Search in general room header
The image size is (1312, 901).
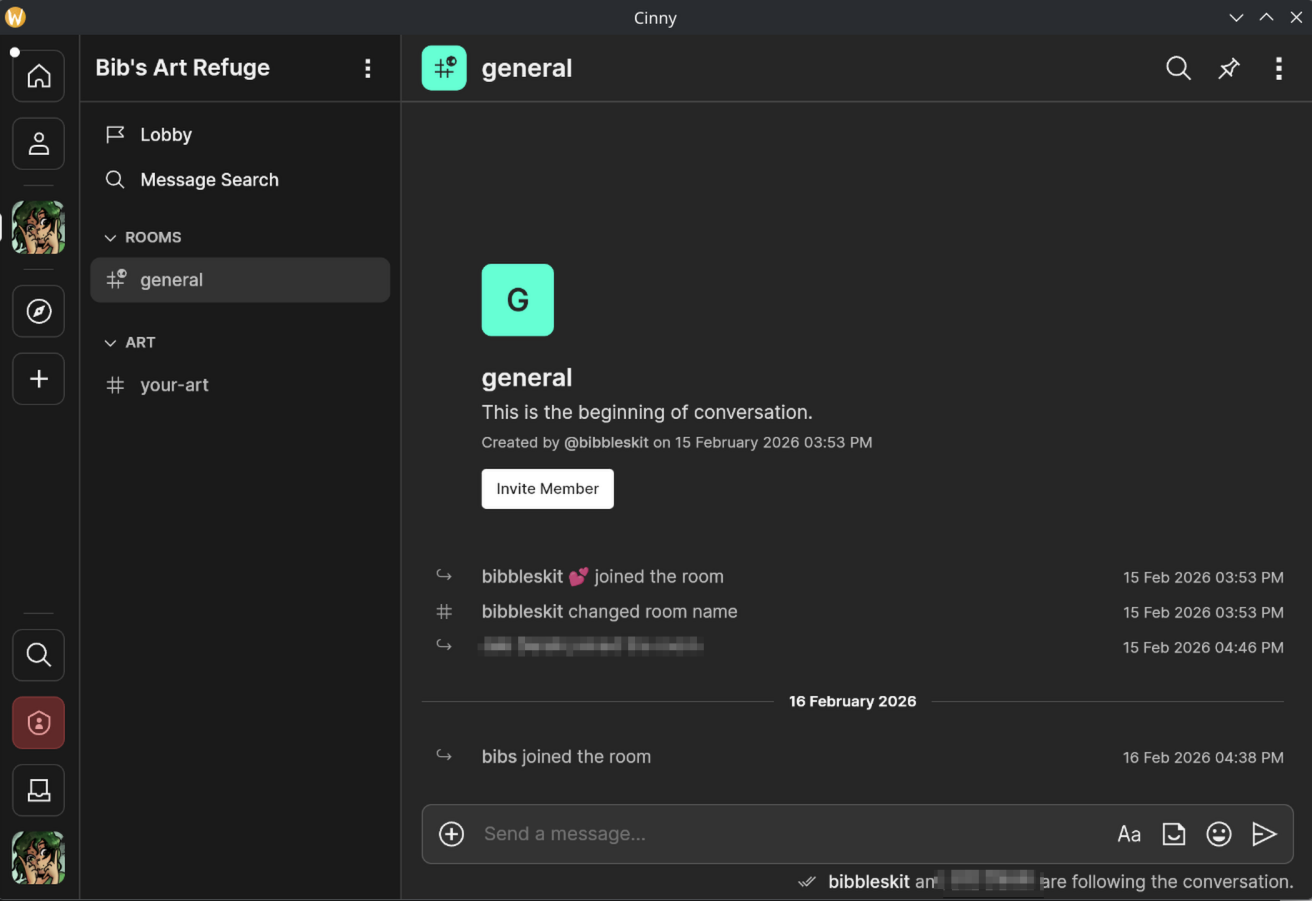[1178, 68]
